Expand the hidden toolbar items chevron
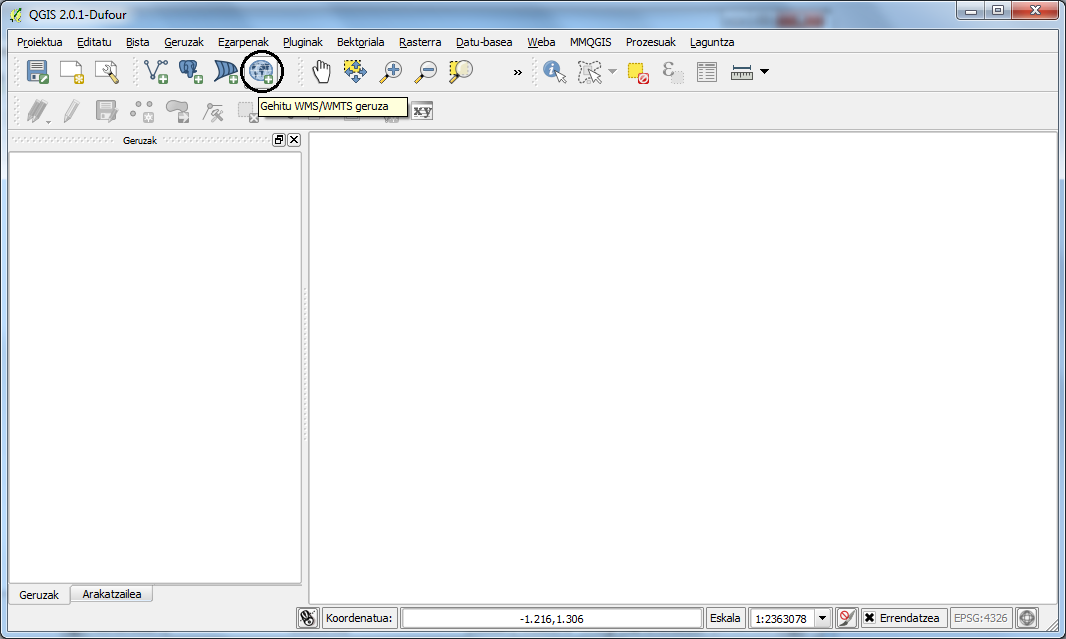 [517, 72]
